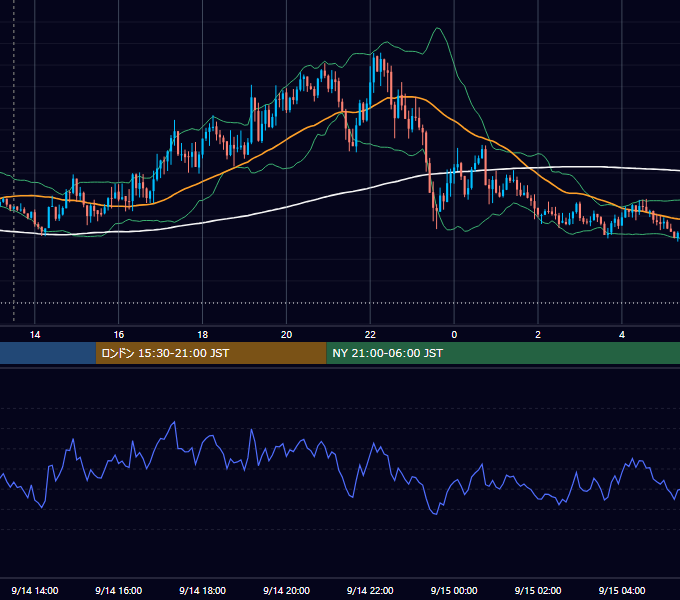Click the 9/14 22:00 time label
The width and height of the screenshot is (680, 600).
(x=370, y=590)
